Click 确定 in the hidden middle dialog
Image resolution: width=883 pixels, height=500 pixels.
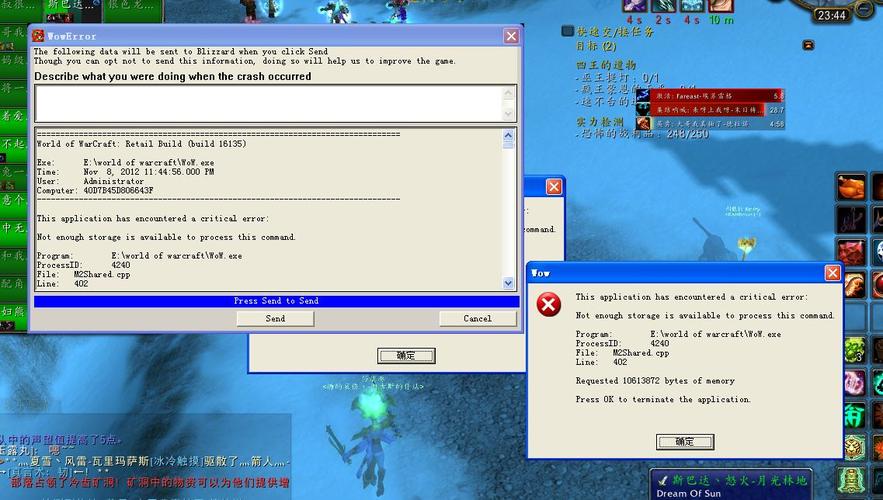point(406,356)
